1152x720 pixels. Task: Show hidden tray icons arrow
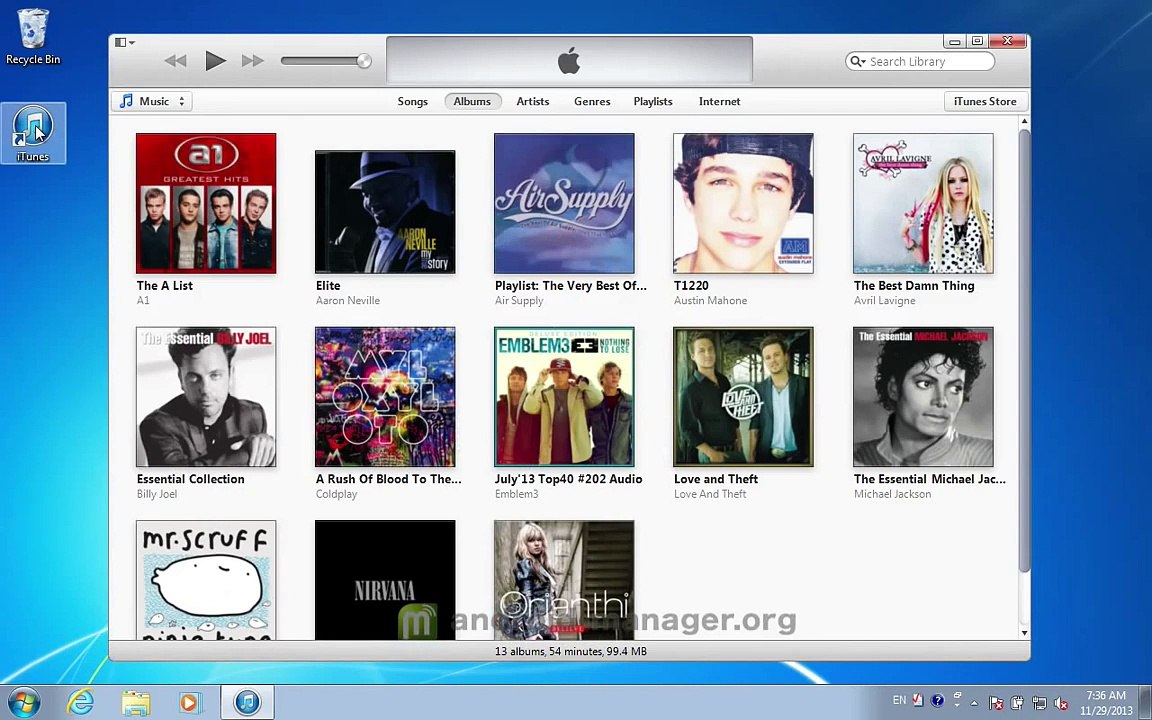(x=974, y=703)
